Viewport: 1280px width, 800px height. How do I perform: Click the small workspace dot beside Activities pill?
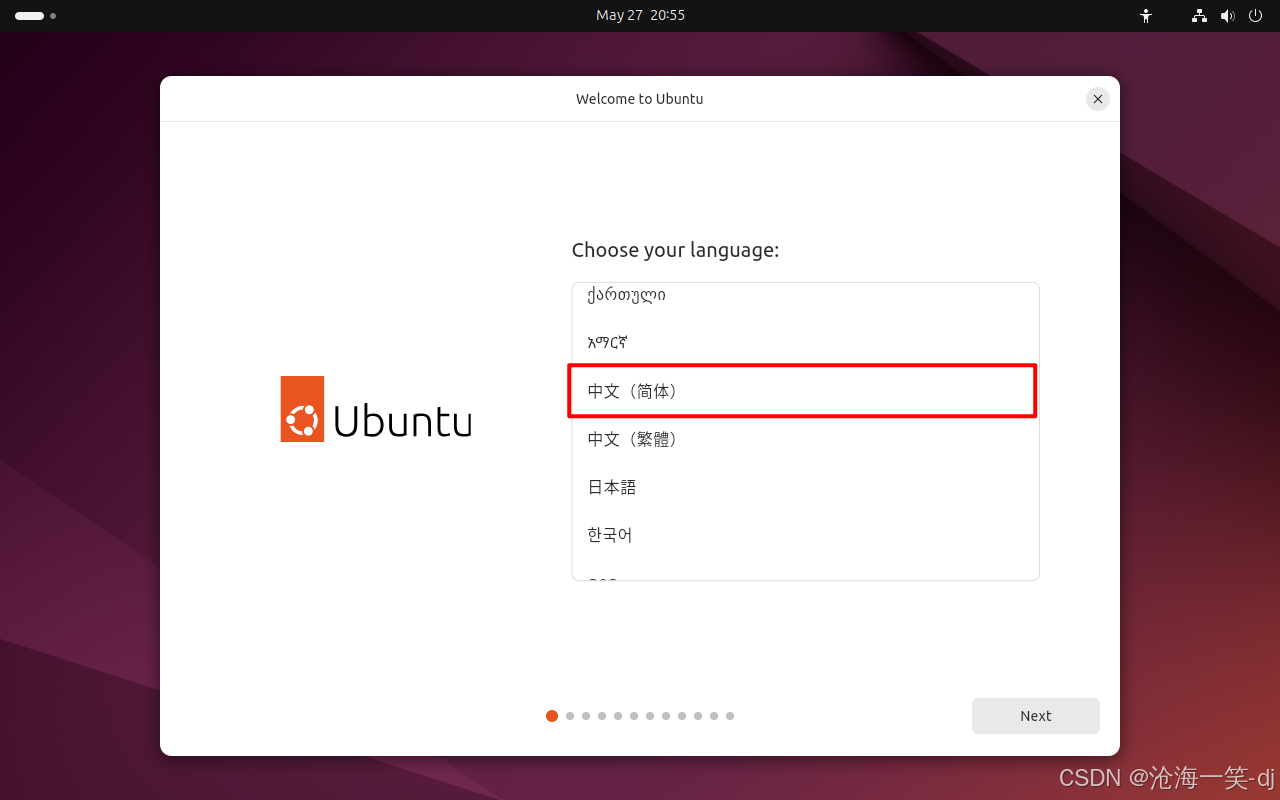tap(53, 16)
